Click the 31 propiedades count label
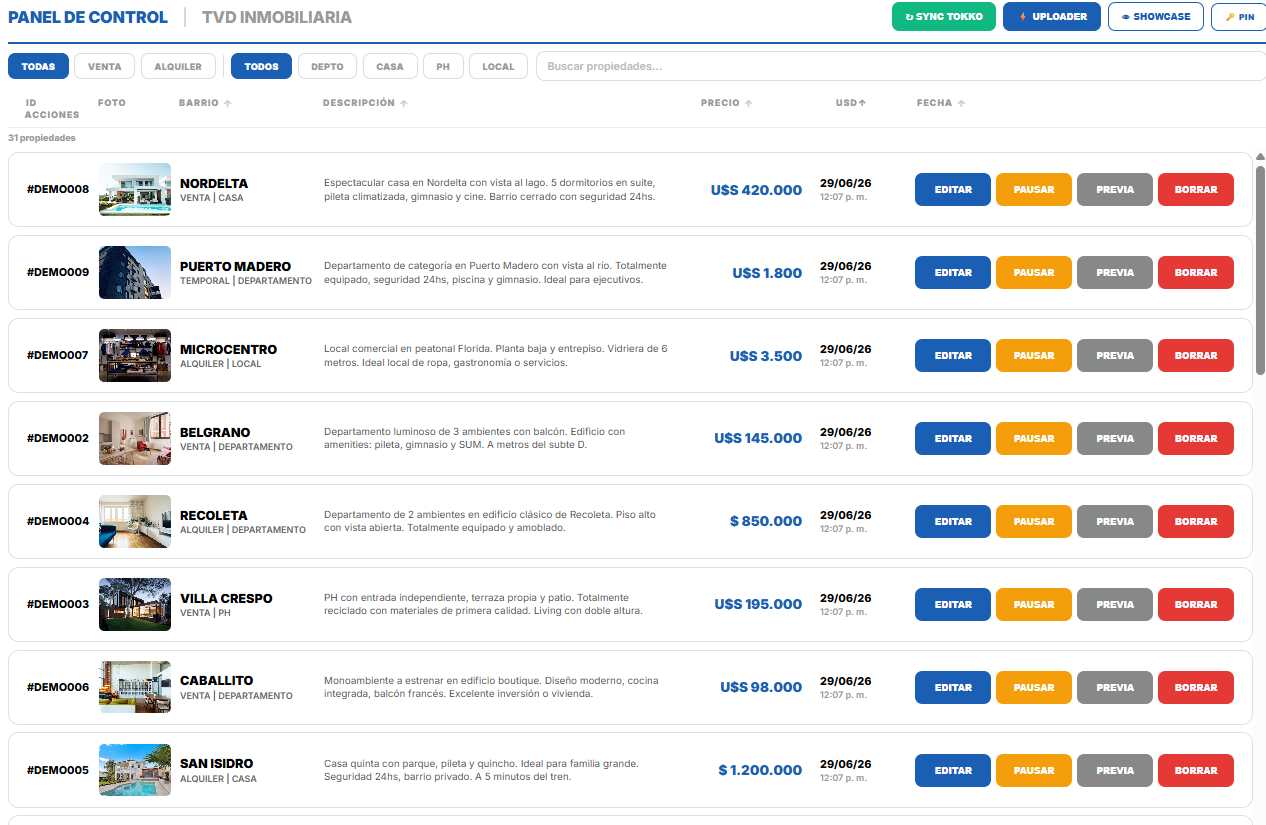The height and width of the screenshot is (825, 1266). pyautogui.click(x=42, y=138)
